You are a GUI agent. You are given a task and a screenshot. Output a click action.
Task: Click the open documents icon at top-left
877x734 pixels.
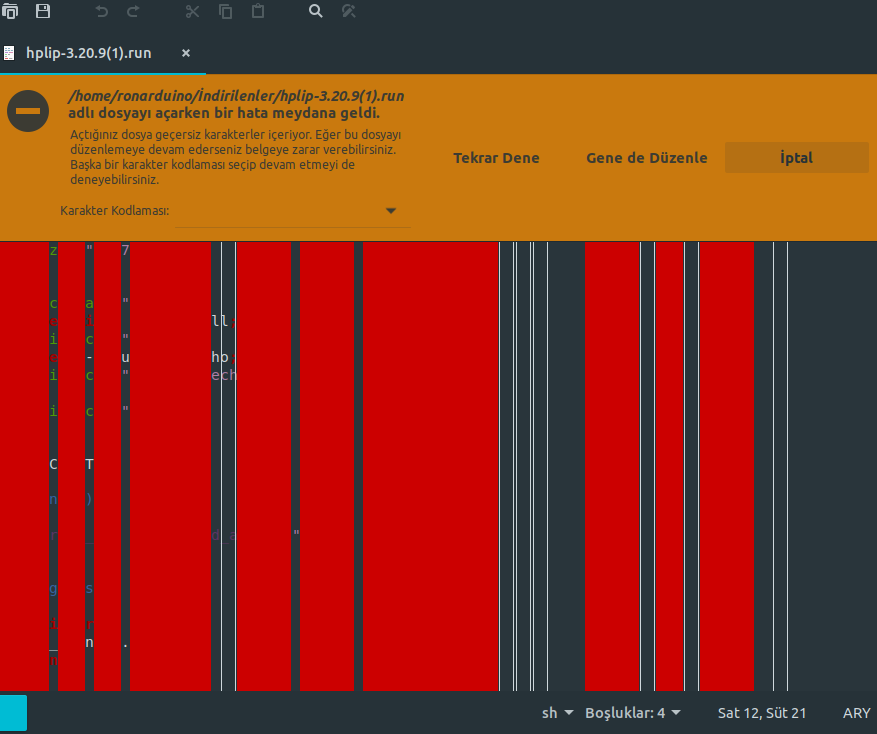[x=10, y=11]
